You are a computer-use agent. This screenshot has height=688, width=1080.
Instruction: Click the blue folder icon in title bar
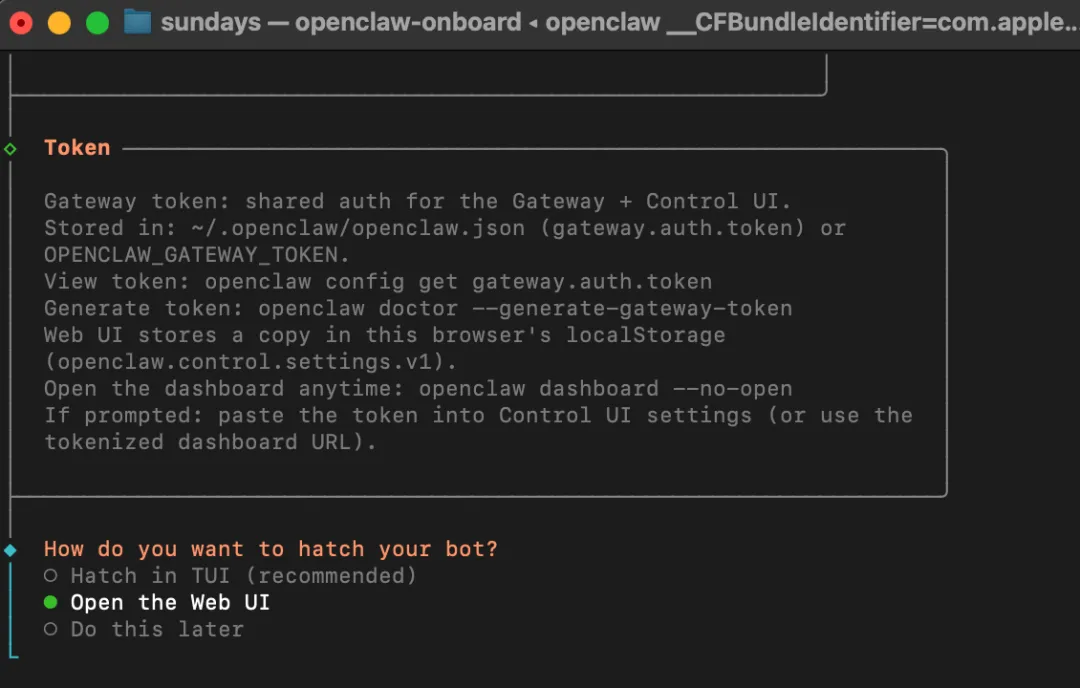pyautogui.click(x=137, y=22)
